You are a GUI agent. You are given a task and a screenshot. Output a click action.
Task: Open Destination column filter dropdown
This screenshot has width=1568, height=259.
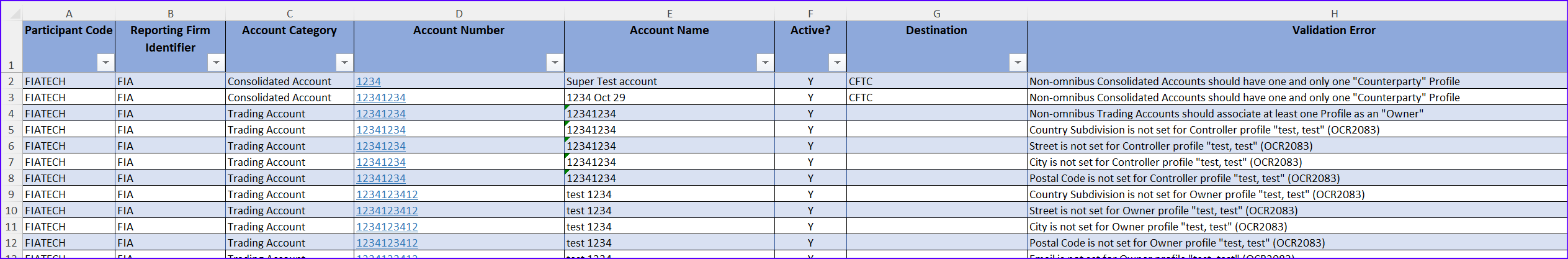pyautogui.click(x=1018, y=62)
